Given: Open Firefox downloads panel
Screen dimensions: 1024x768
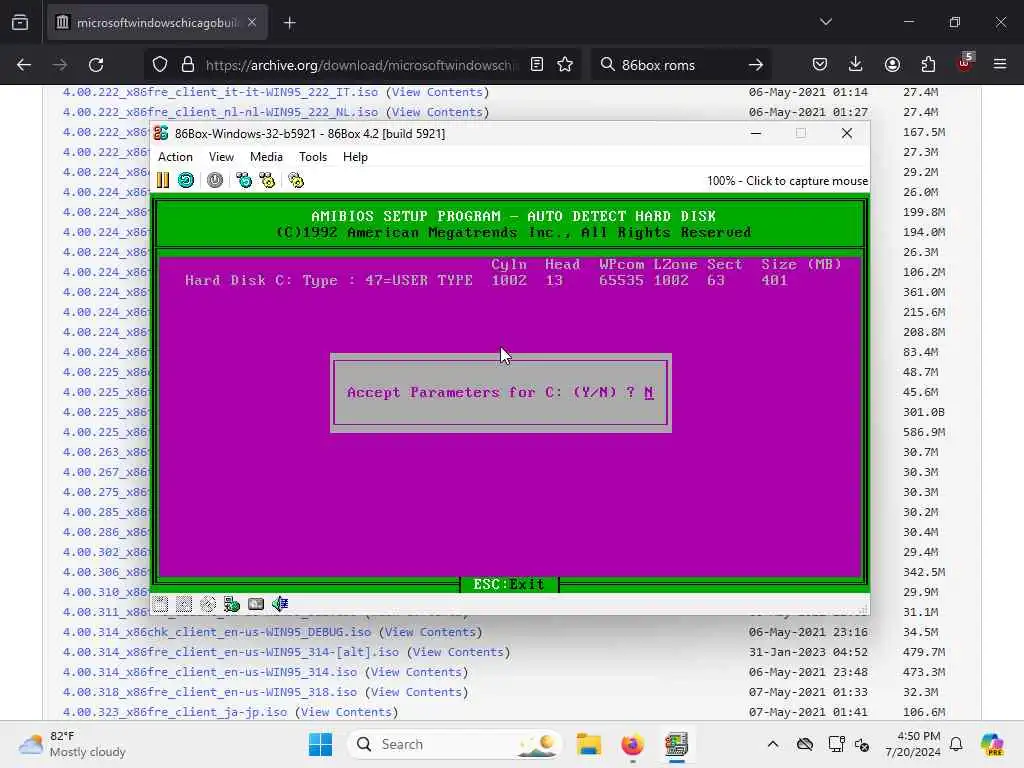Looking at the screenshot, I should (856, 65).
